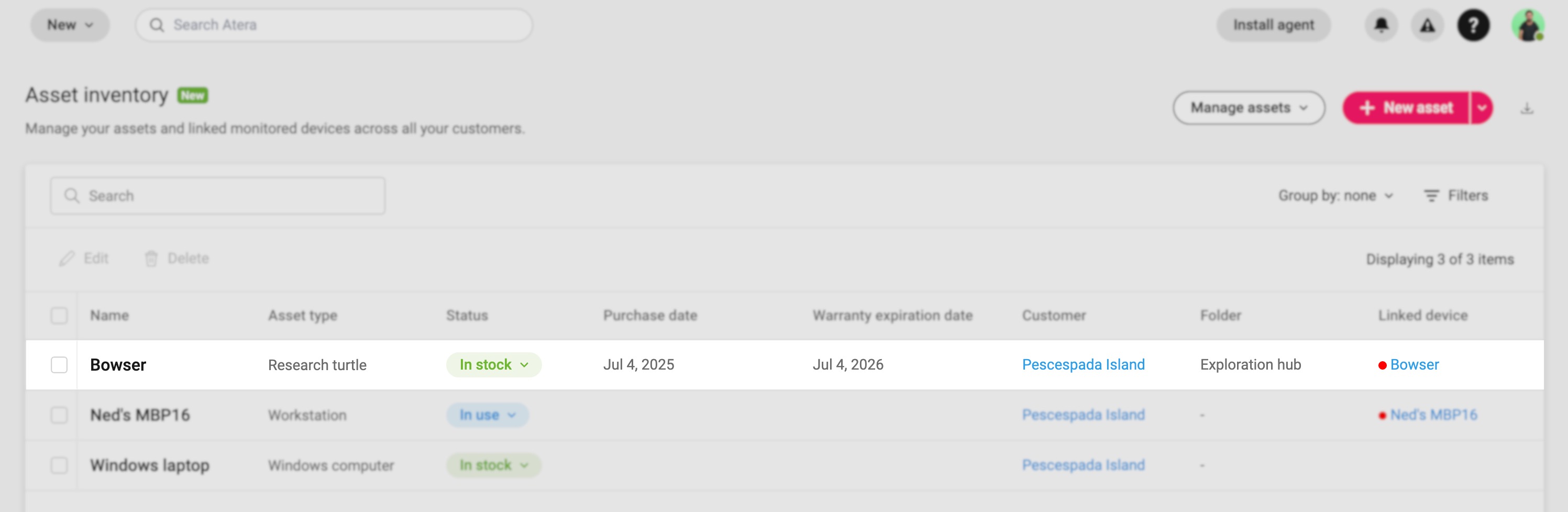The width and height of the screenshot is (1568, 512).
Task: Open the alerts triangle icon
Action: tap(1428, 25)
